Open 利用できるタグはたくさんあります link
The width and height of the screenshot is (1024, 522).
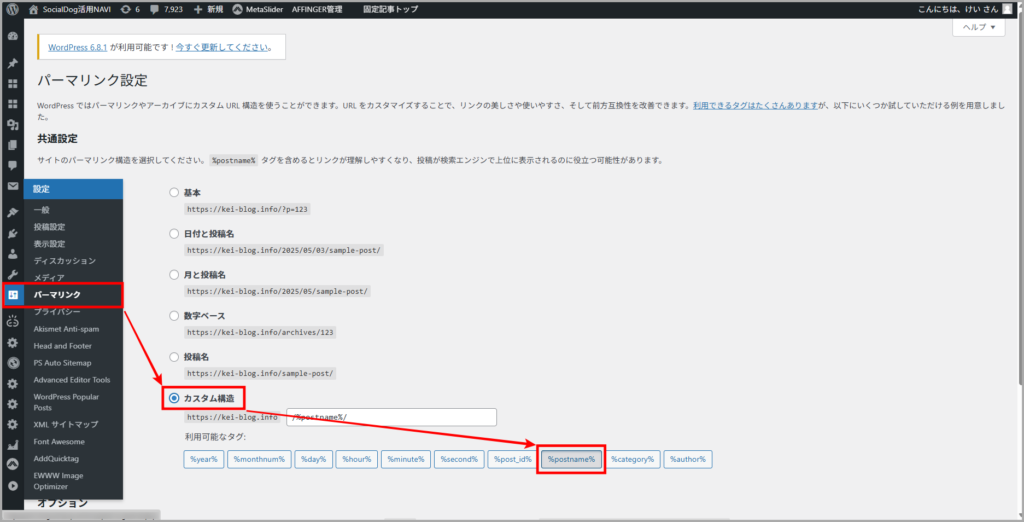click(756, 105)
